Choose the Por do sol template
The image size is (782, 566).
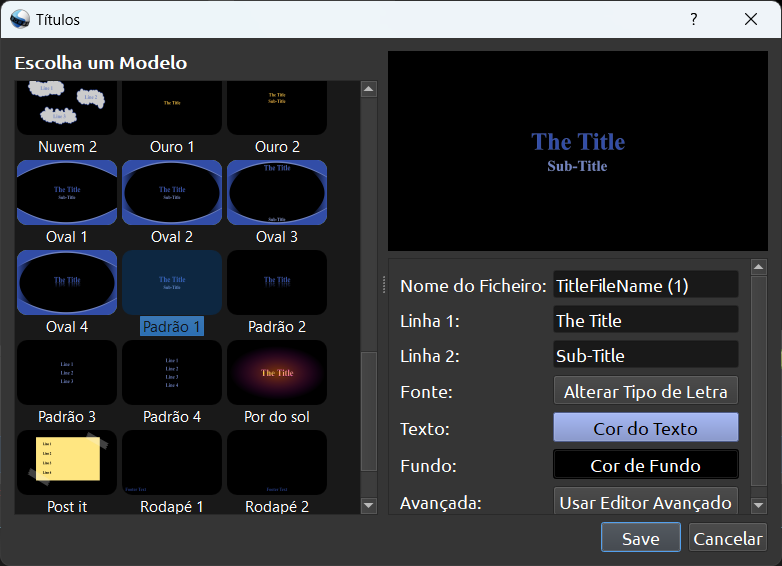click(277, 372)
